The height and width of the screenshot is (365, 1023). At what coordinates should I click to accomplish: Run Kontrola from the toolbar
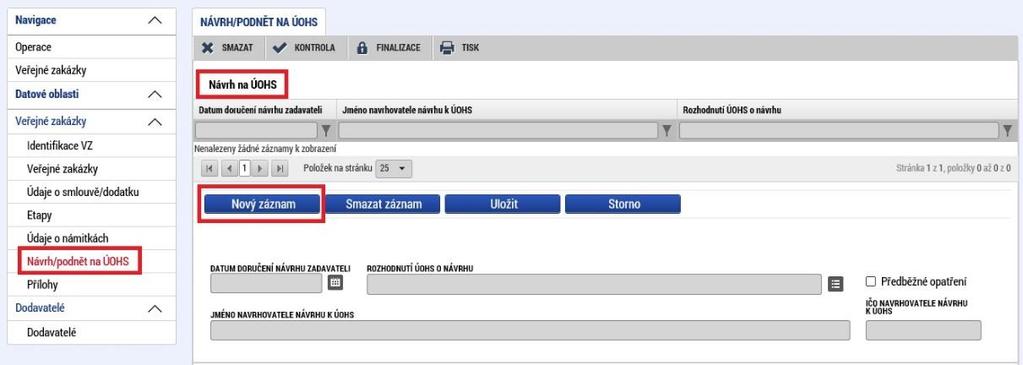tap(303, 48)
